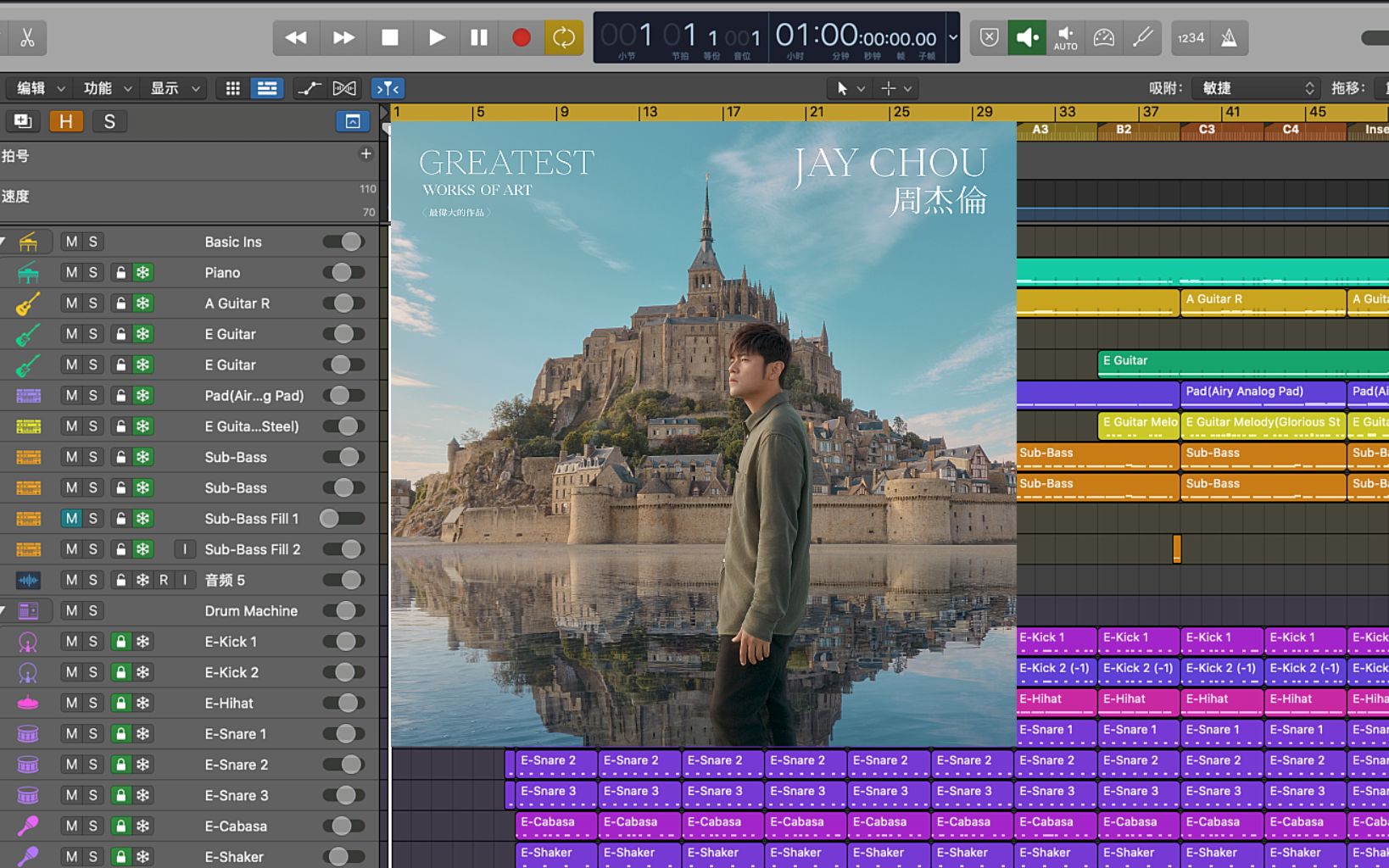Click the Piano track instrument icon

(28, 273)
